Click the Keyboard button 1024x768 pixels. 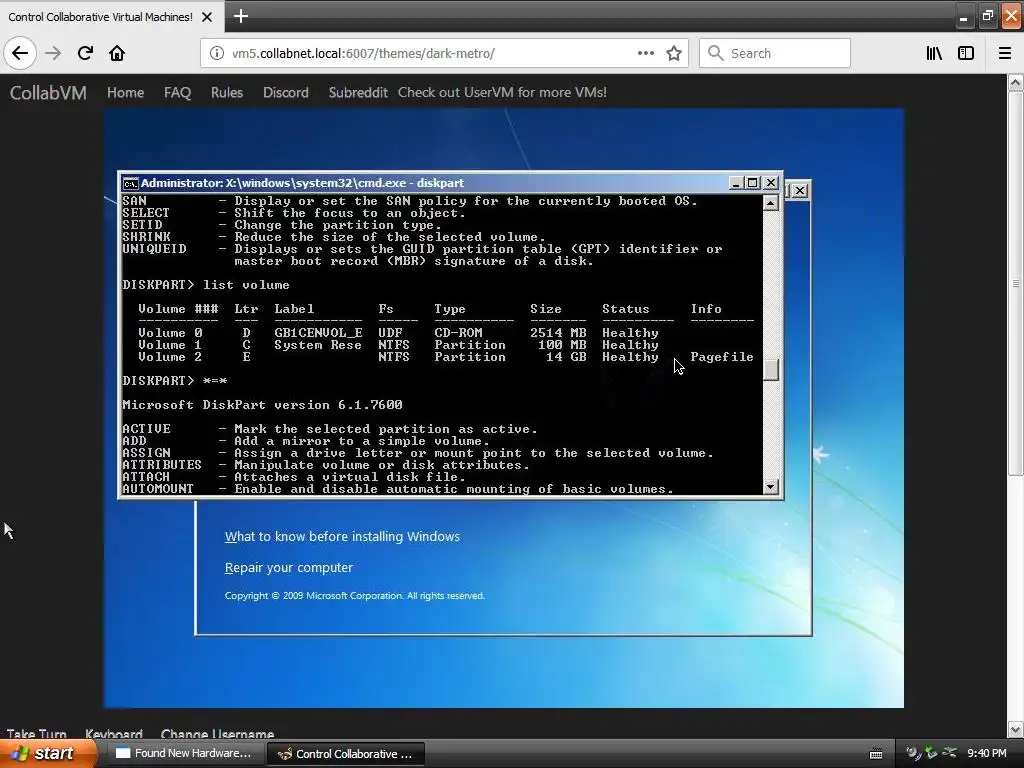(x=114, y=733)
